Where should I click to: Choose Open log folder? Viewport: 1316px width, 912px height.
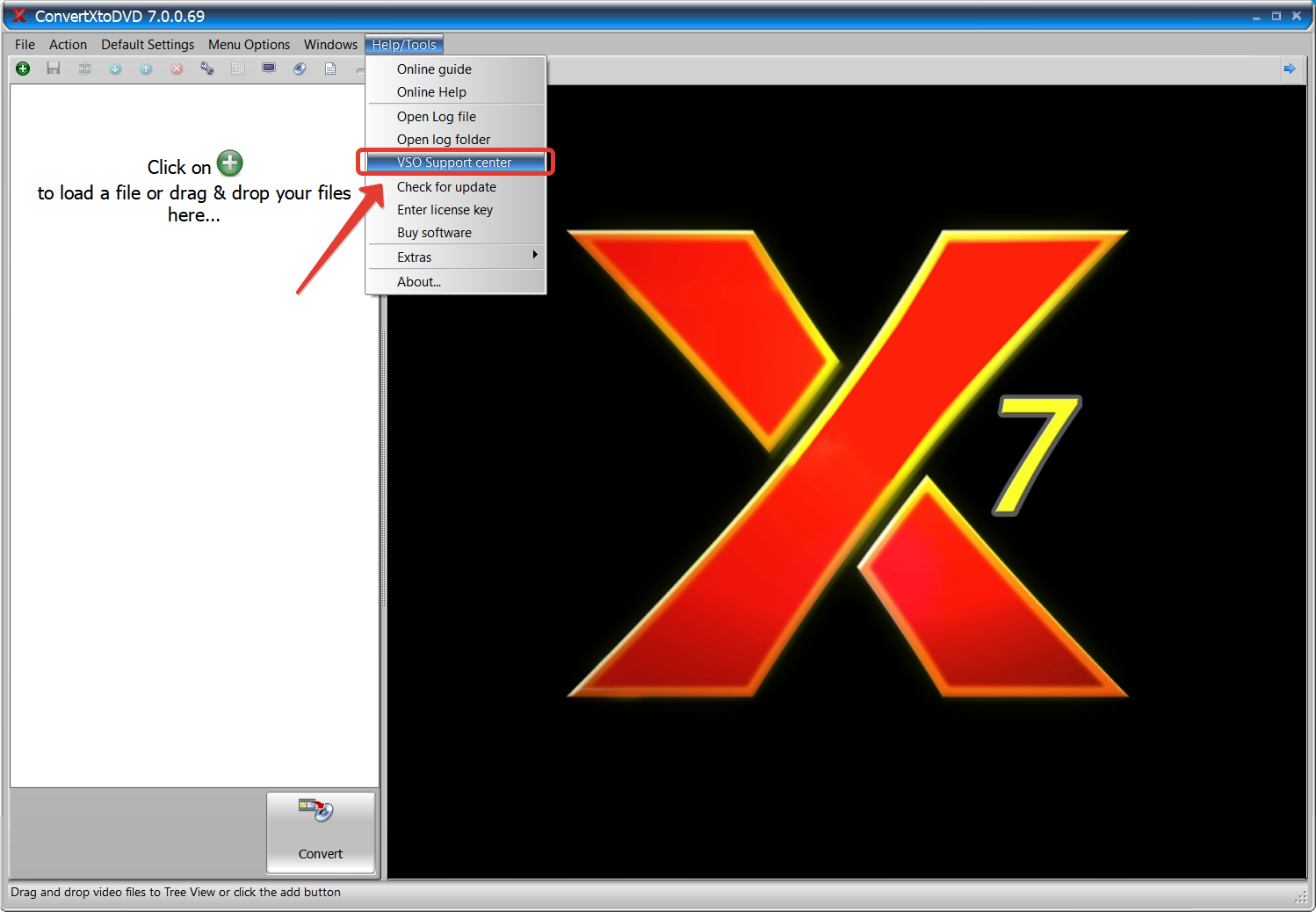(x=456, y=140)
